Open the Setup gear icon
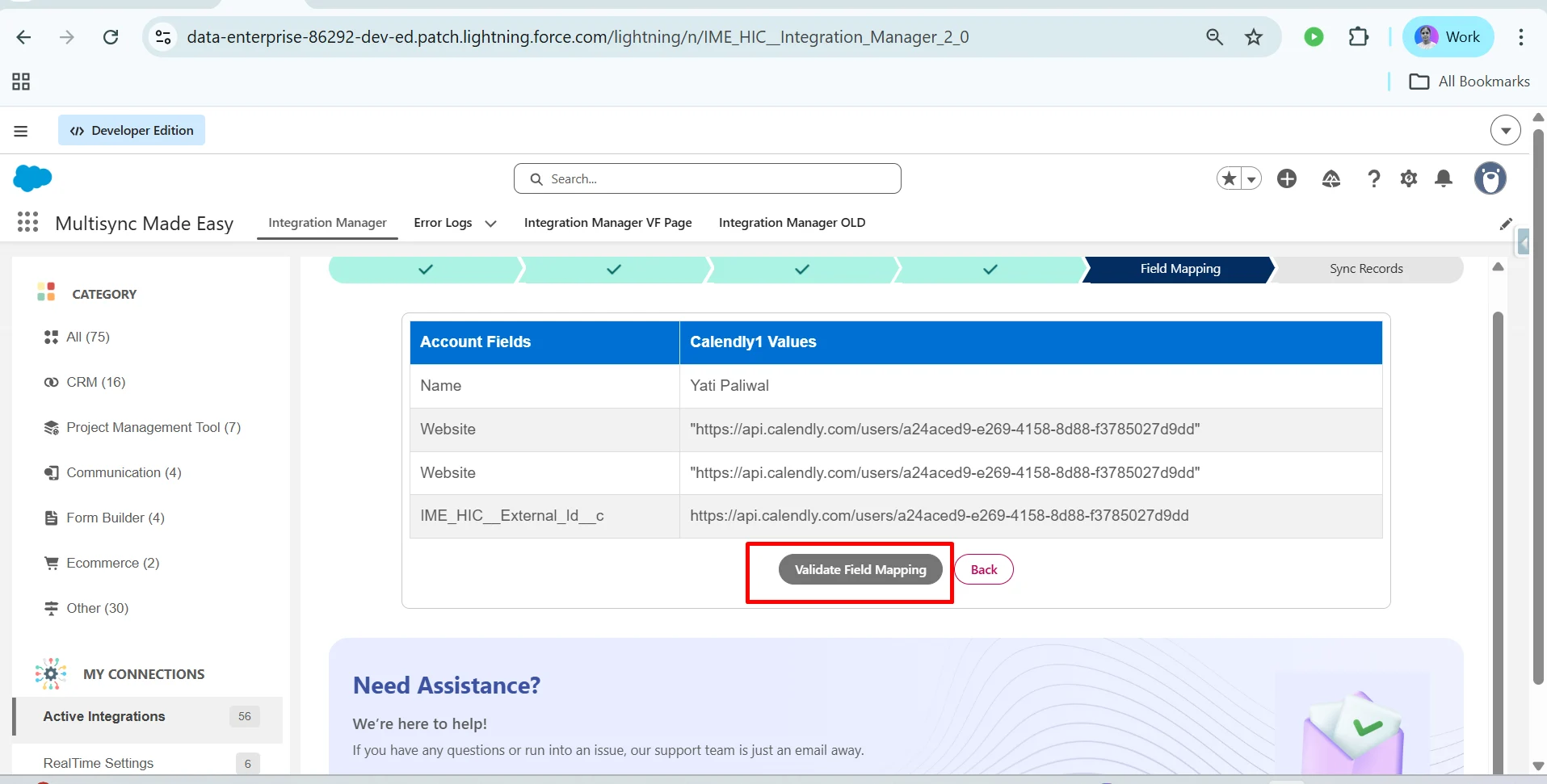 (x=1409, y=178)
